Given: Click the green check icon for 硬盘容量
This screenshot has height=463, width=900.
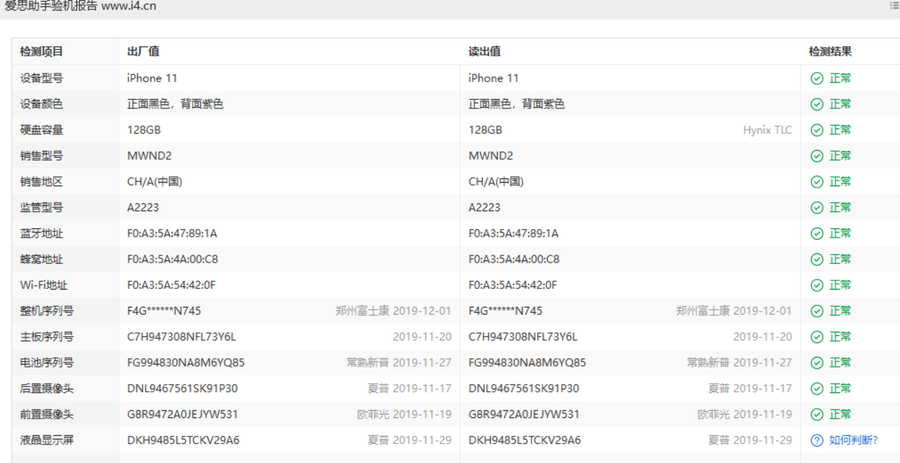Looking at the screenshot, I should coord(817,130).
